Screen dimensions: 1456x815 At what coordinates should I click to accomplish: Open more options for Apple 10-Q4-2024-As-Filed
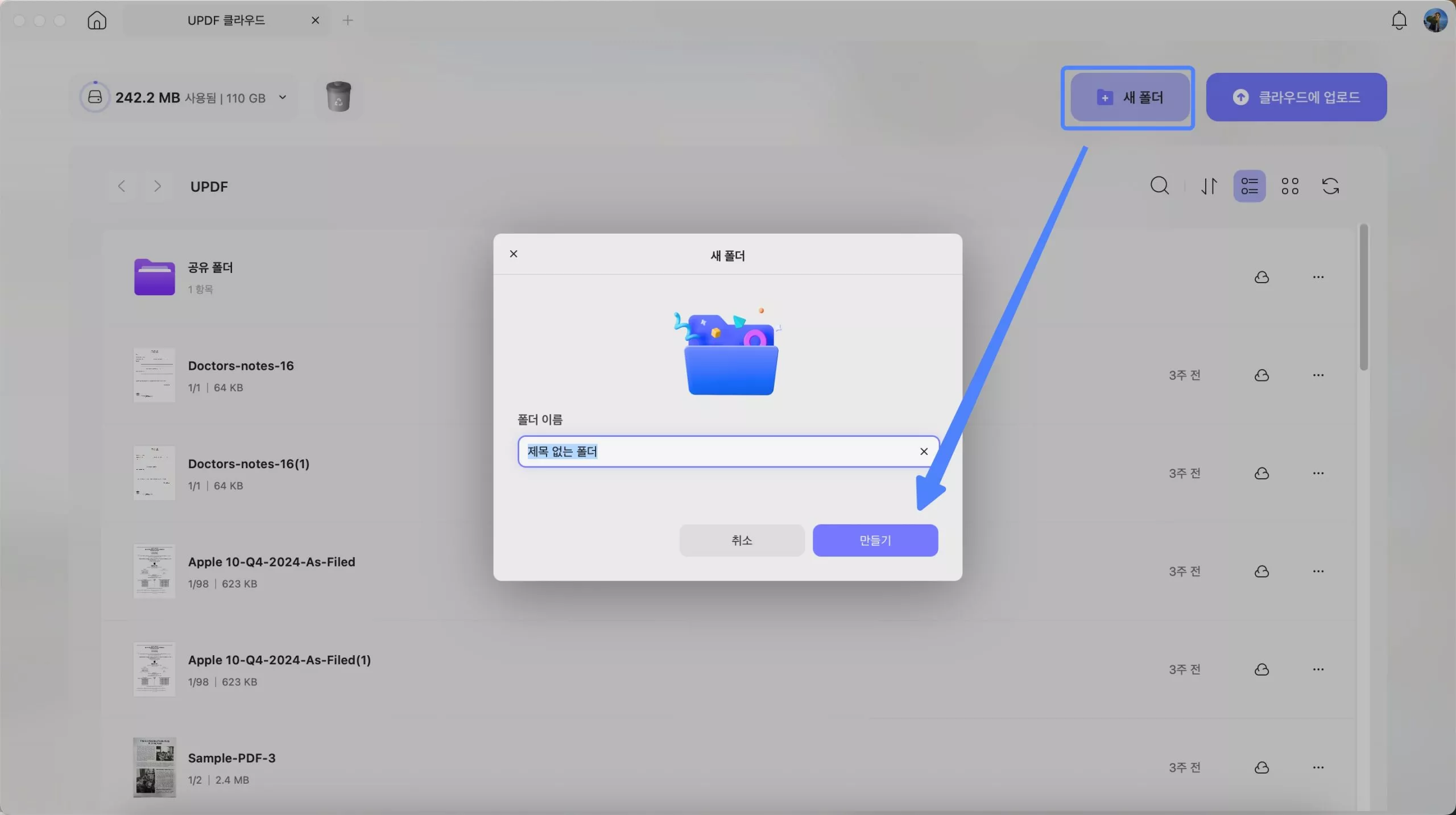click(x=1318, y=571)
